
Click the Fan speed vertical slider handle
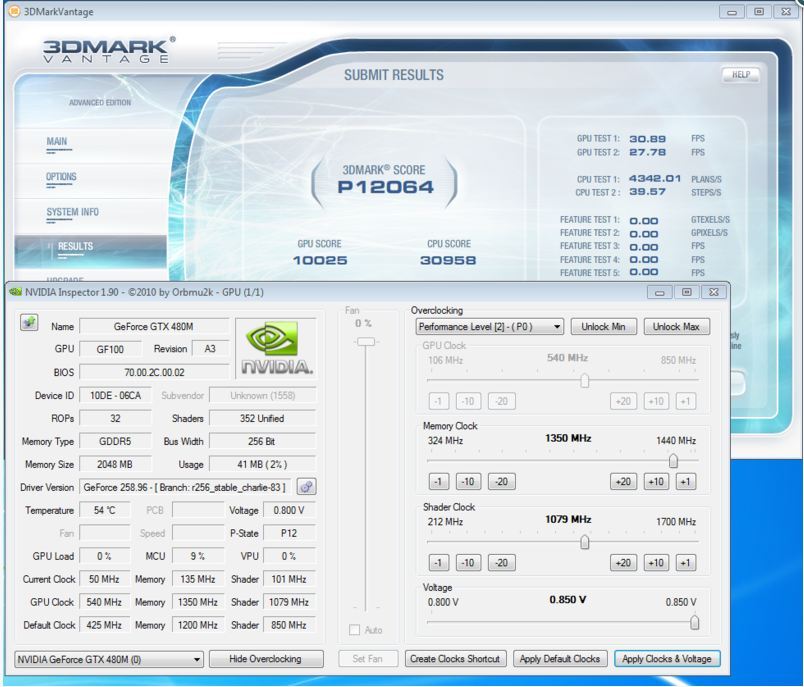[x=366, y=341]
